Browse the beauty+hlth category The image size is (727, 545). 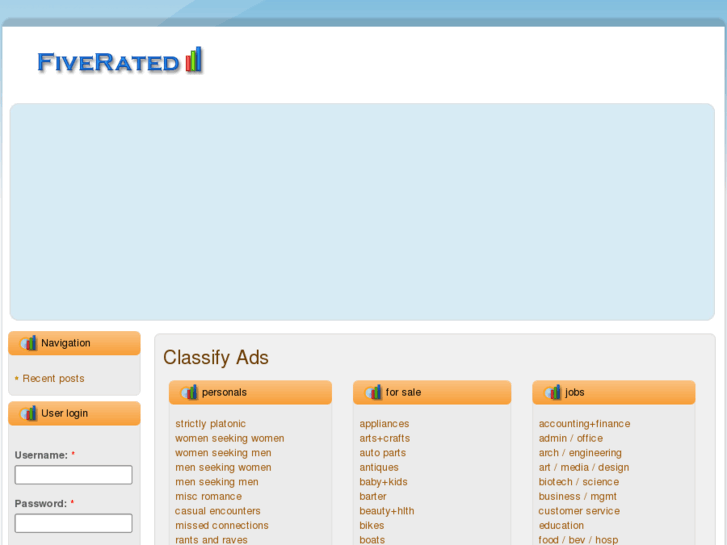[387, 511]
